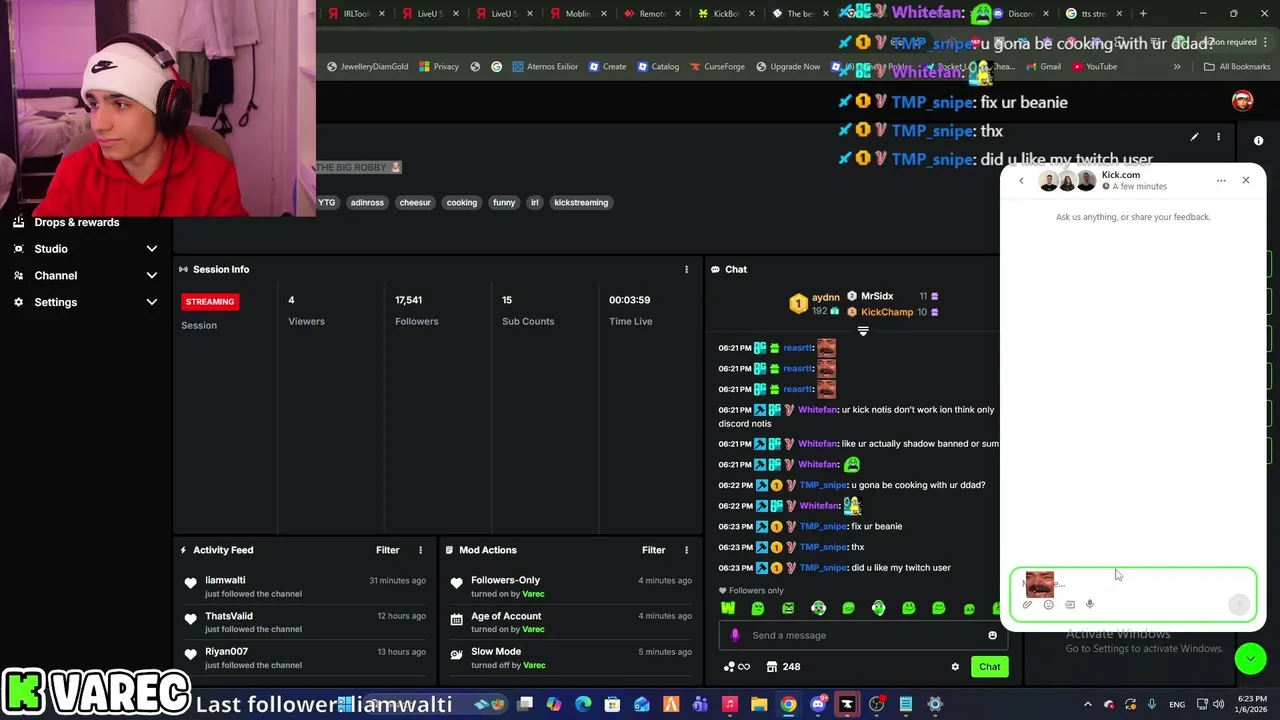
Task: Open Google Chrome in the taskbar
Action: coord(789,704)
